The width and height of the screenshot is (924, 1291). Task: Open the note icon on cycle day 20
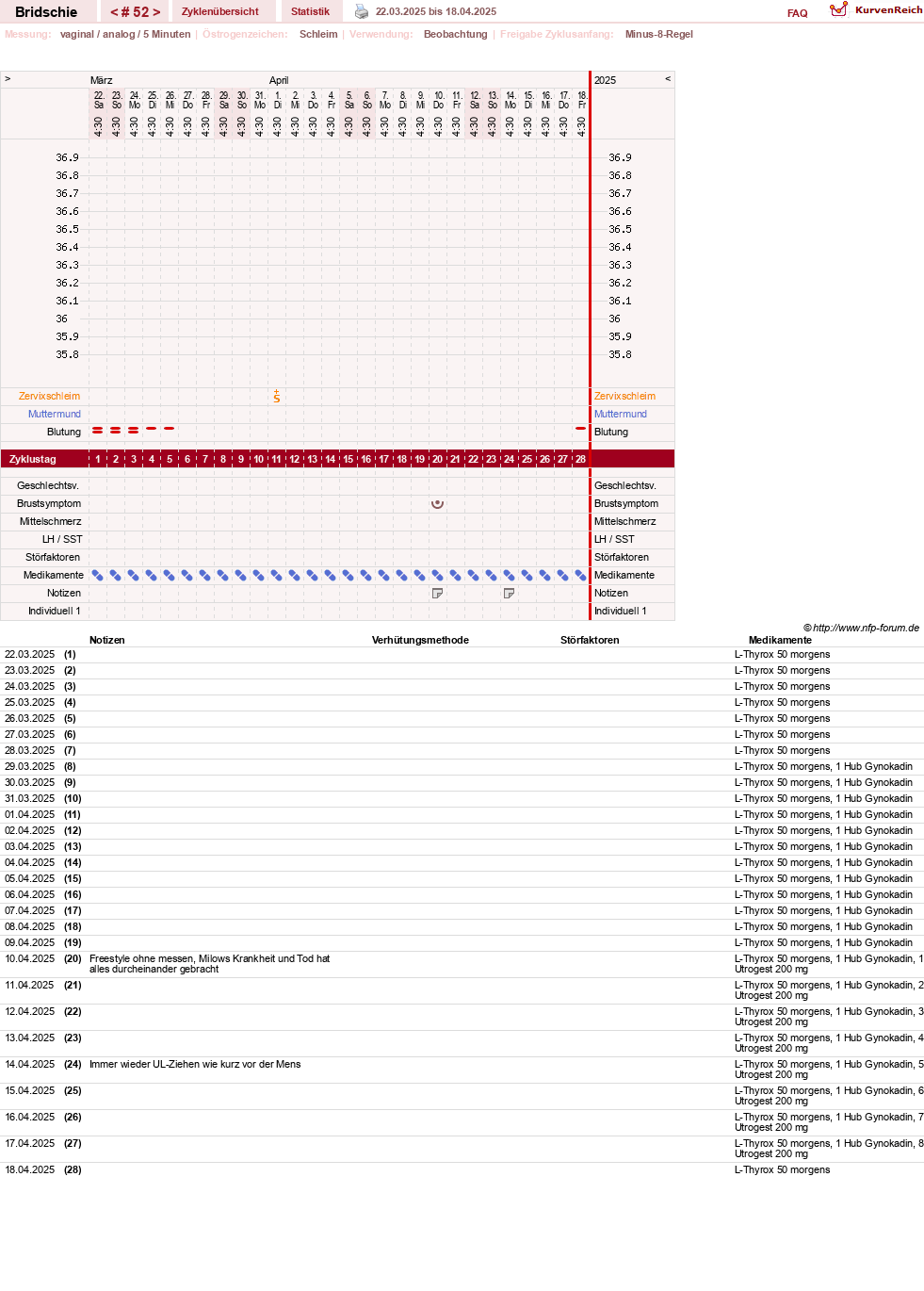pyautogui.click(x=437, y=594)
